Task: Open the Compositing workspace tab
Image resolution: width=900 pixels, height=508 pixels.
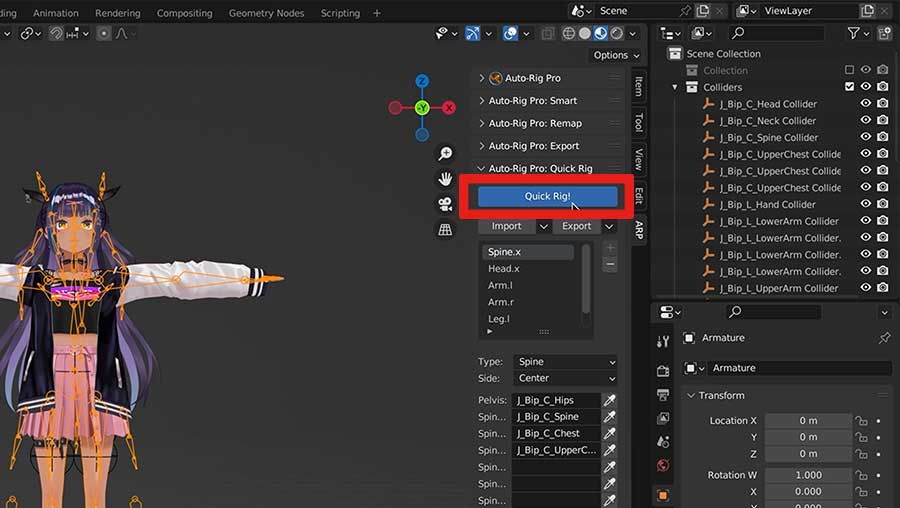Action: (184, 13)
